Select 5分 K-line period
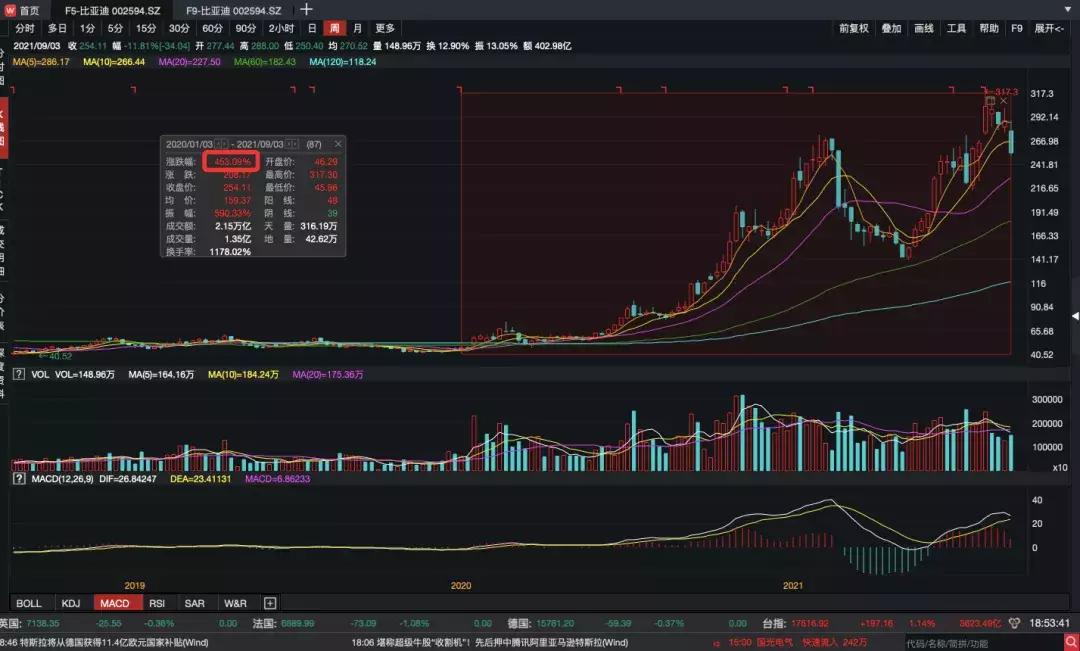The image size is (1080, 651). [x=115, y=28]
